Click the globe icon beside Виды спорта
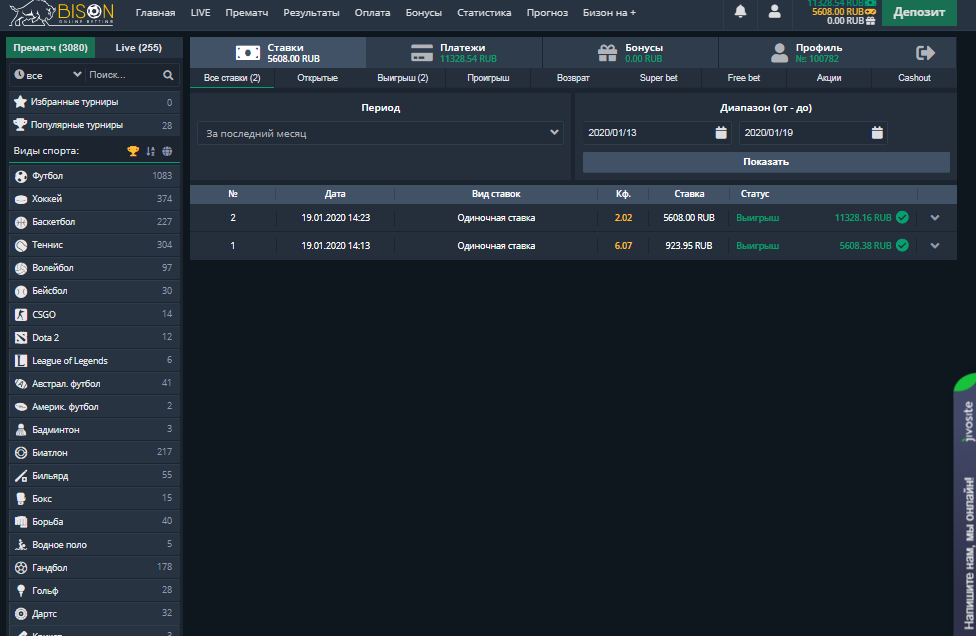976x636 pixels. (167, 151)
